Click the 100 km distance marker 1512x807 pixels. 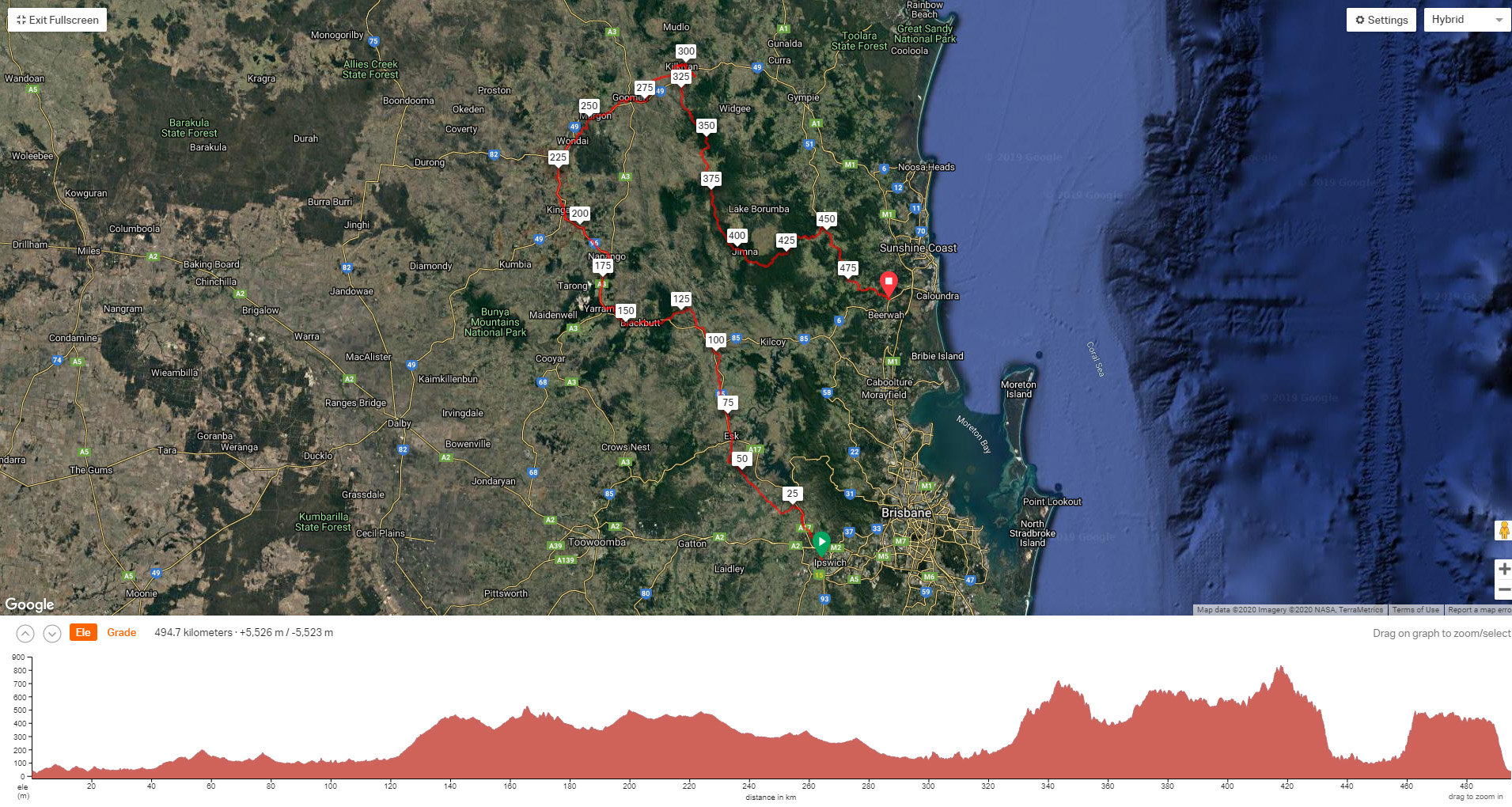(x=716, y=340)
